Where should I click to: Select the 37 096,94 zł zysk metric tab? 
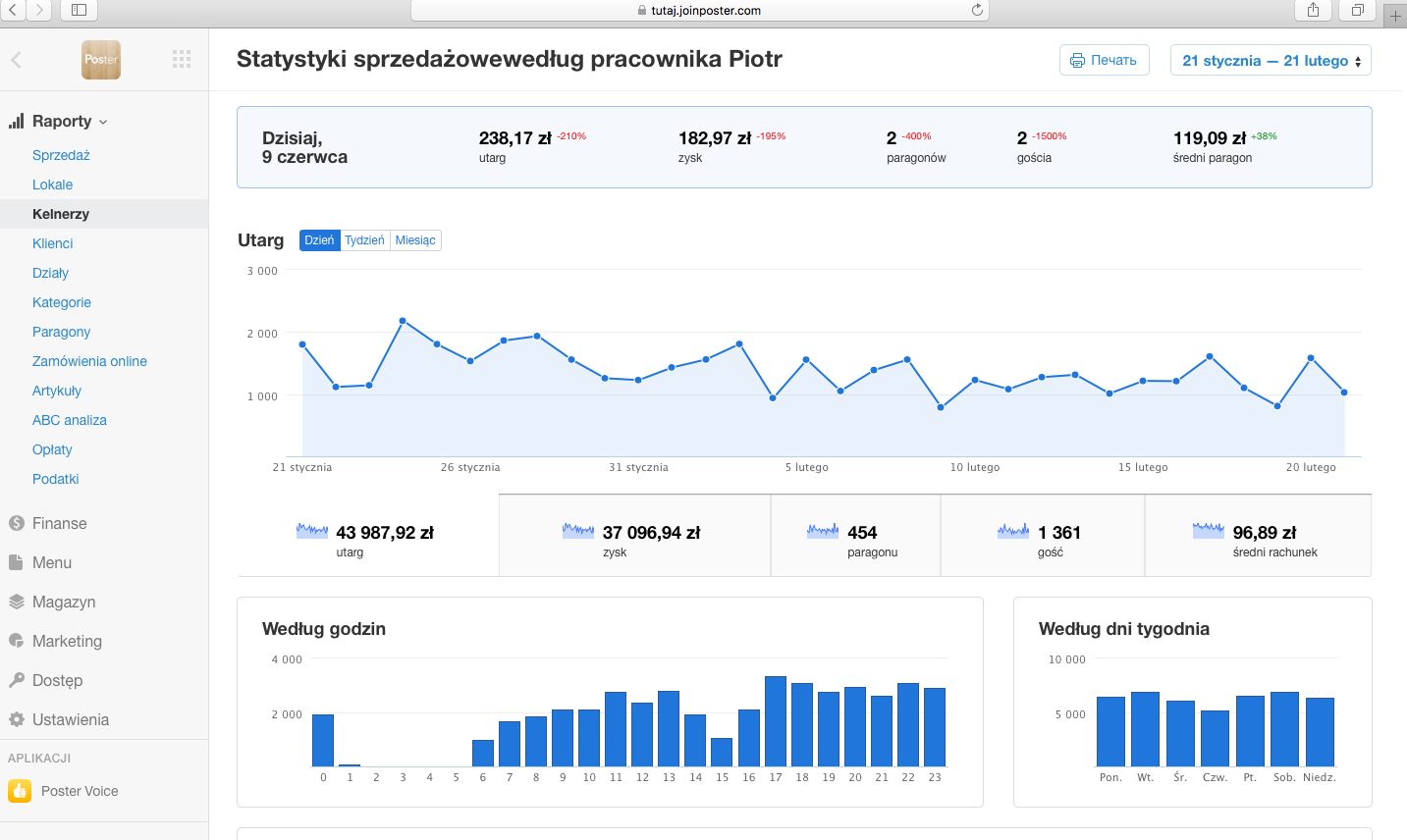635,536
